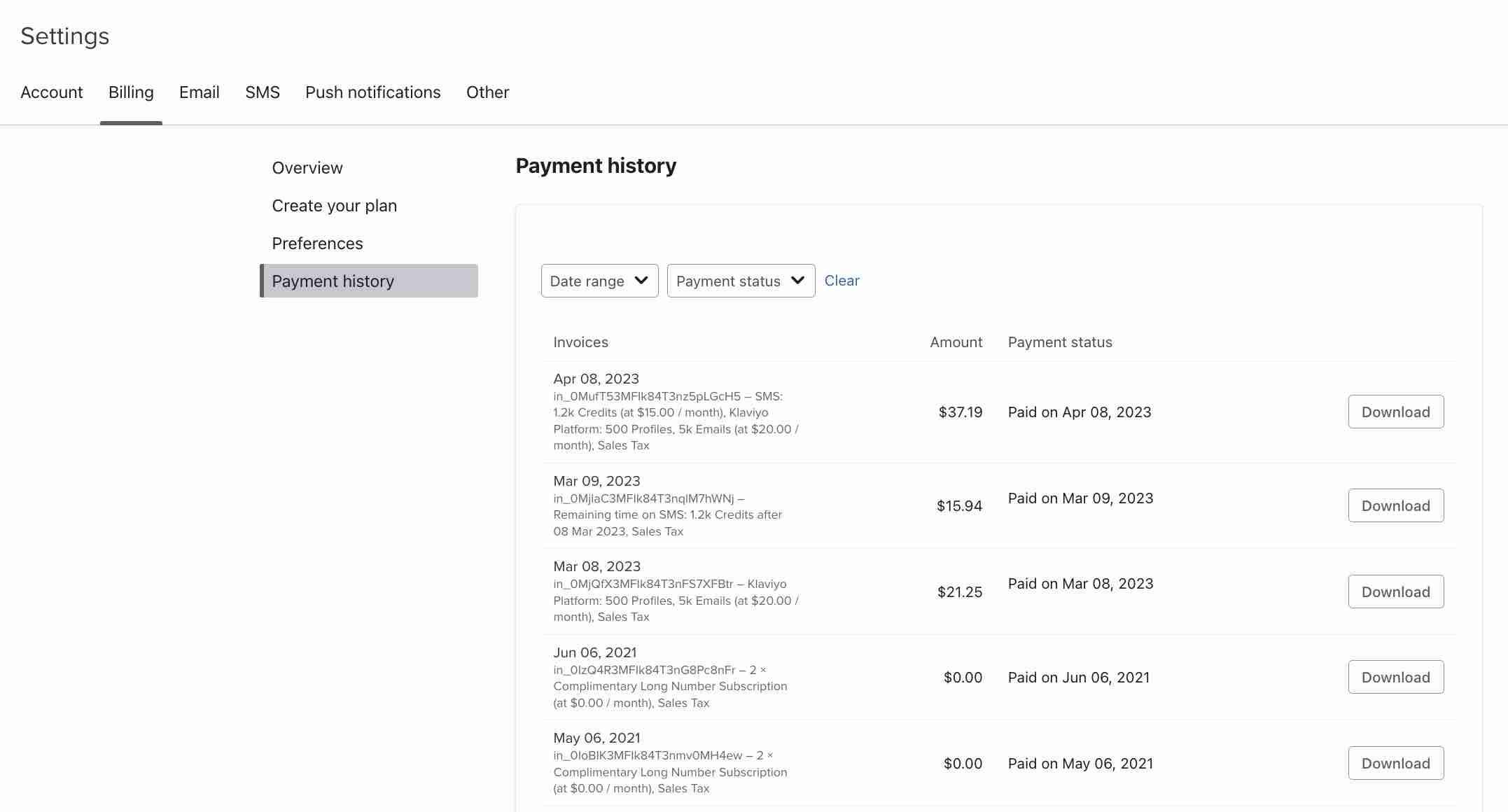Click the SMS tab in Settings
The height and width of the screenshot is (812, 1508).
click(x=262, y=92)
